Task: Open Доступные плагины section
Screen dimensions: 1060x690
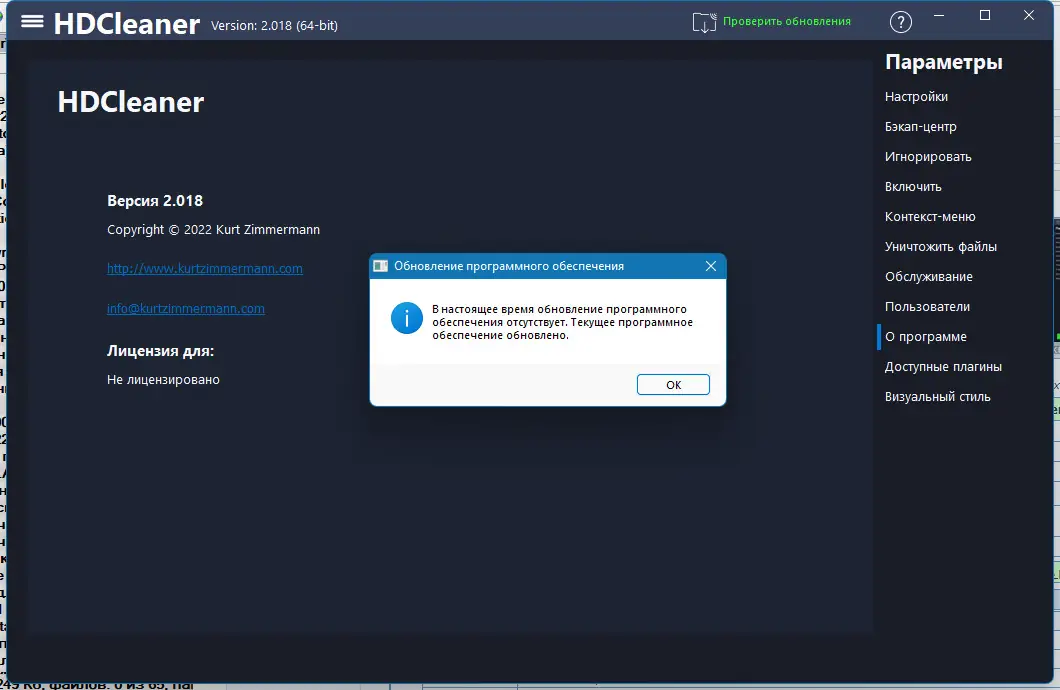Action: point(944,367)
